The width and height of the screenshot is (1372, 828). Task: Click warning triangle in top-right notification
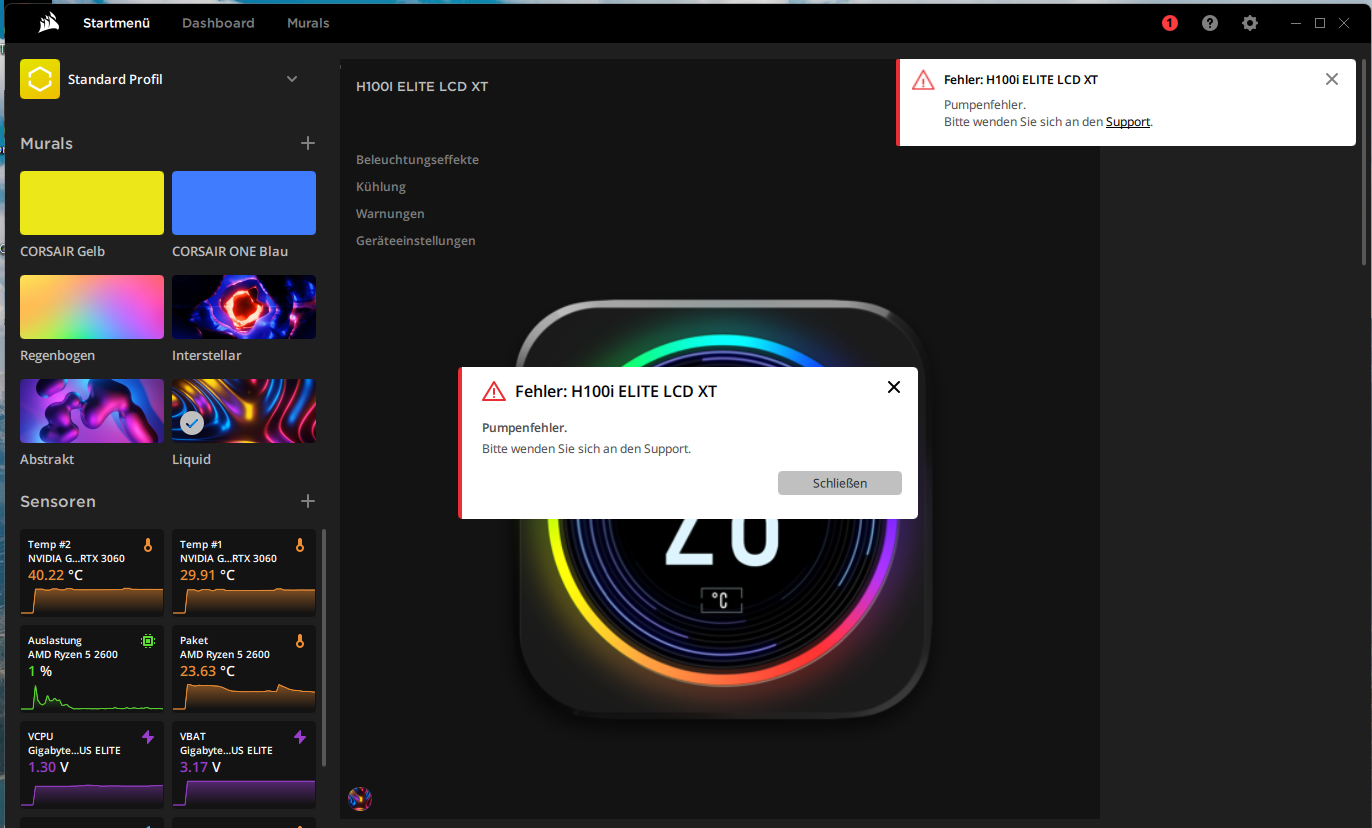(x=923, y=80)
